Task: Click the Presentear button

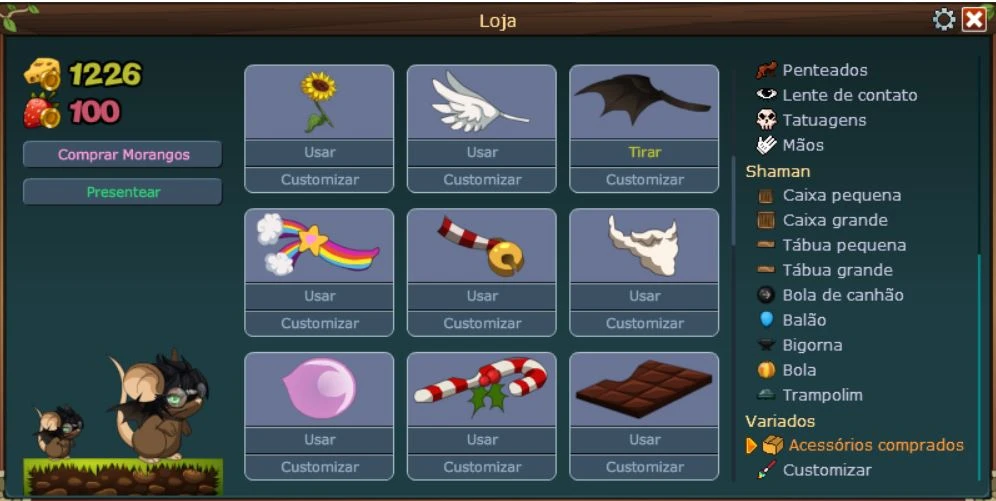Action: (123, 192)
